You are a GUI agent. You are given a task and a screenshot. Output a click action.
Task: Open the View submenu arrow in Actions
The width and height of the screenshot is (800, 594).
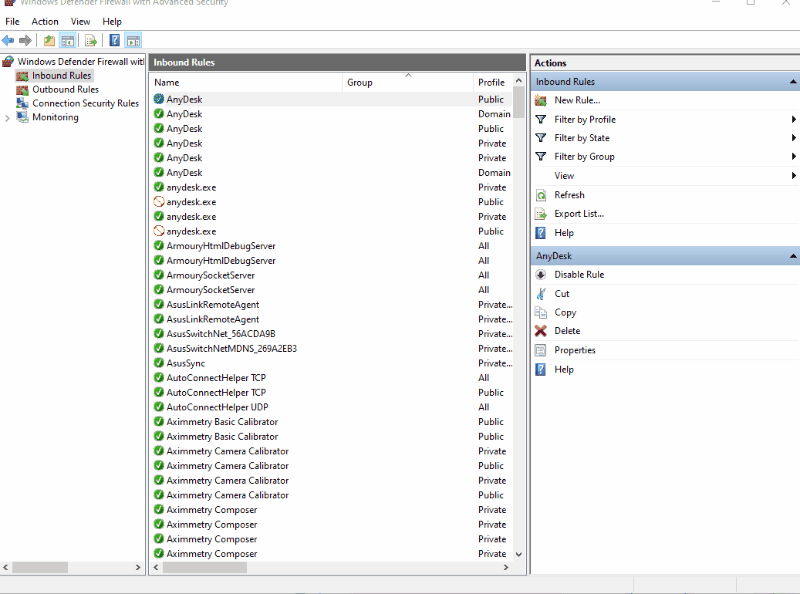pyautogui.click(x=793, y=176)
